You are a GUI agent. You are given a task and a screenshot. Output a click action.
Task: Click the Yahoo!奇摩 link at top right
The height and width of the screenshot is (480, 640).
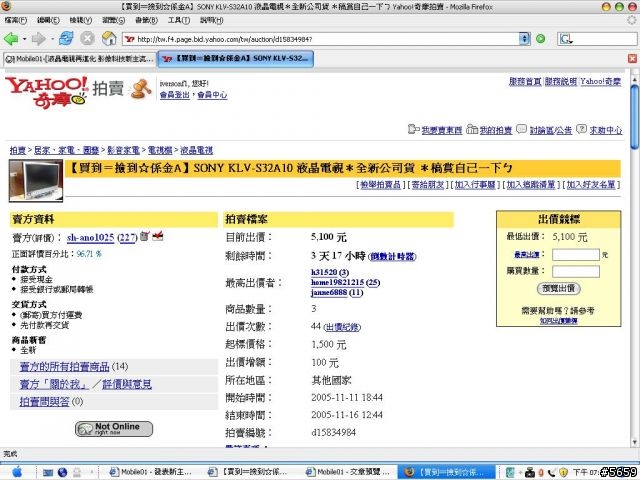(601, 82)
